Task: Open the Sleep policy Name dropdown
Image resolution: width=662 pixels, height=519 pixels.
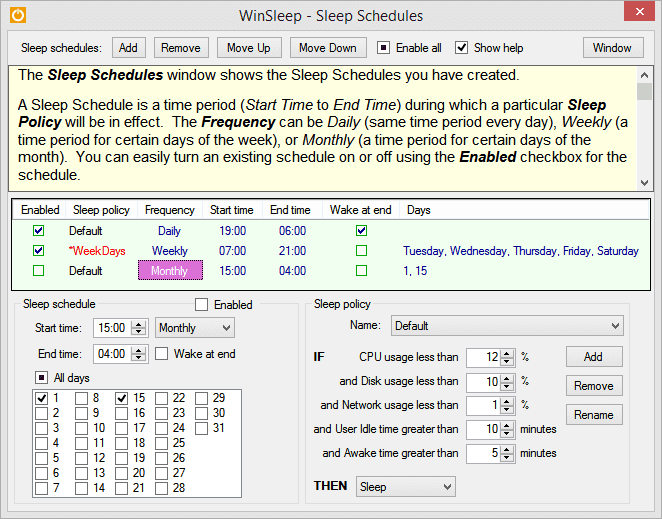Action: point(507,326)
